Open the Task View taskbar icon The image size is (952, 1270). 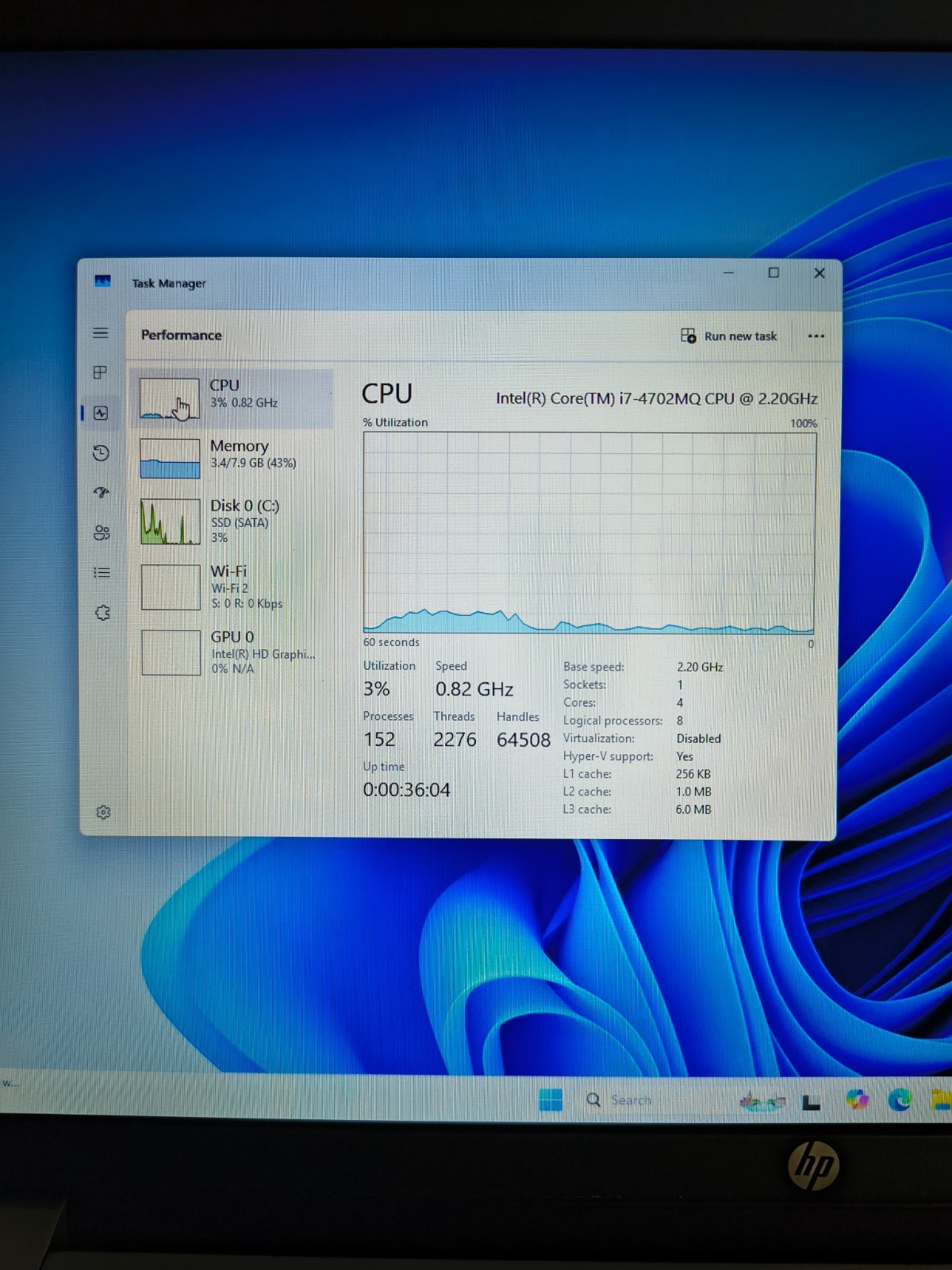click(811, 1103)
